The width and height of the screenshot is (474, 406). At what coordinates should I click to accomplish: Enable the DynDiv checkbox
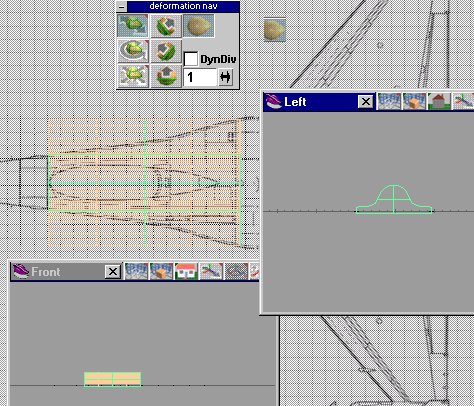pos(191,59)
